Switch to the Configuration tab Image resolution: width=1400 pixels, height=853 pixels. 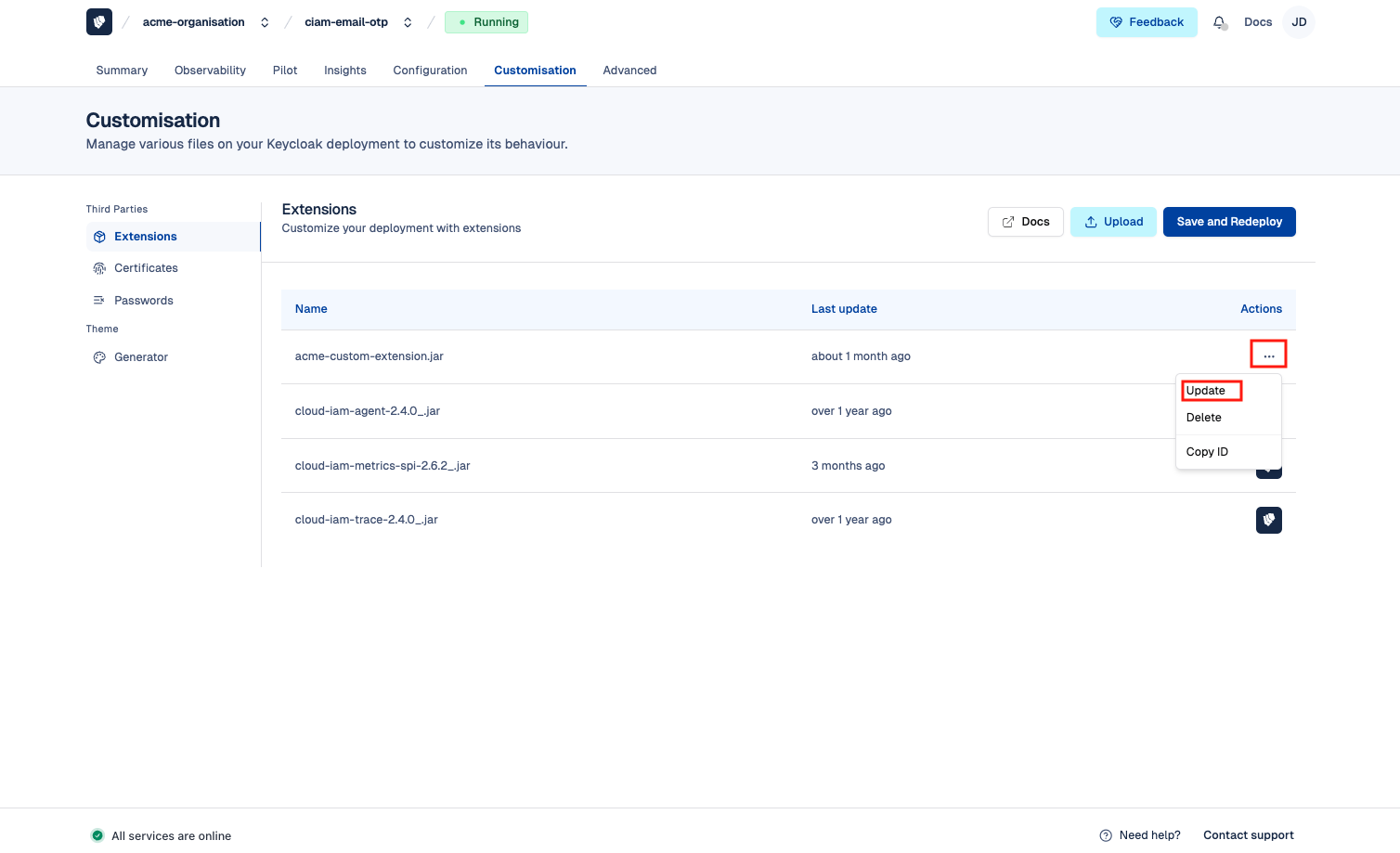pyautogui.click(x=430, y=71)
